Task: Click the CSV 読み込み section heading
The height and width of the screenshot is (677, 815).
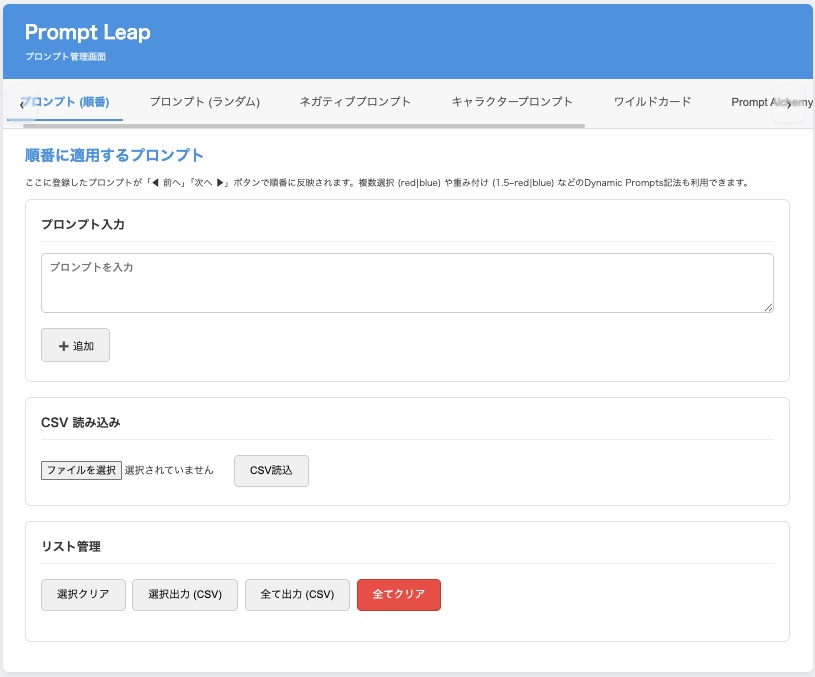Action: point(81,423)
